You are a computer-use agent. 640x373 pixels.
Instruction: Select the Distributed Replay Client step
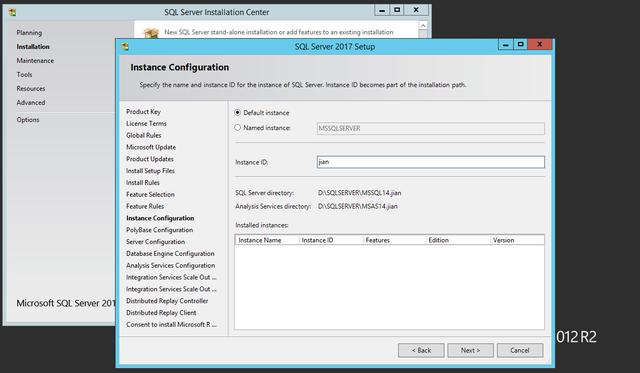161,313
